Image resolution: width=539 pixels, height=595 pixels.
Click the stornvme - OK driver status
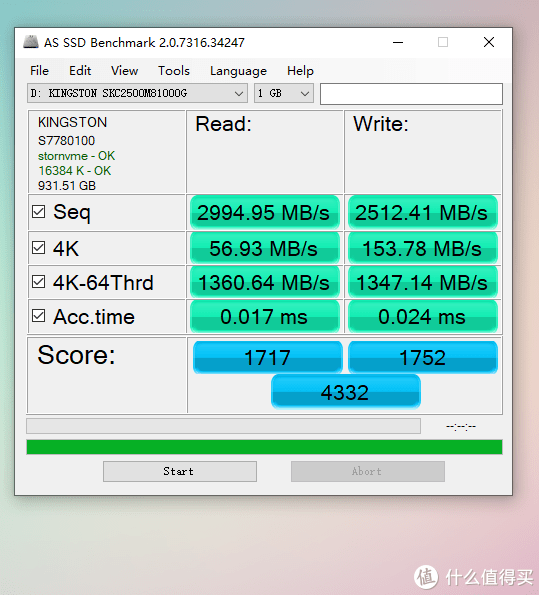pos(76,156)
